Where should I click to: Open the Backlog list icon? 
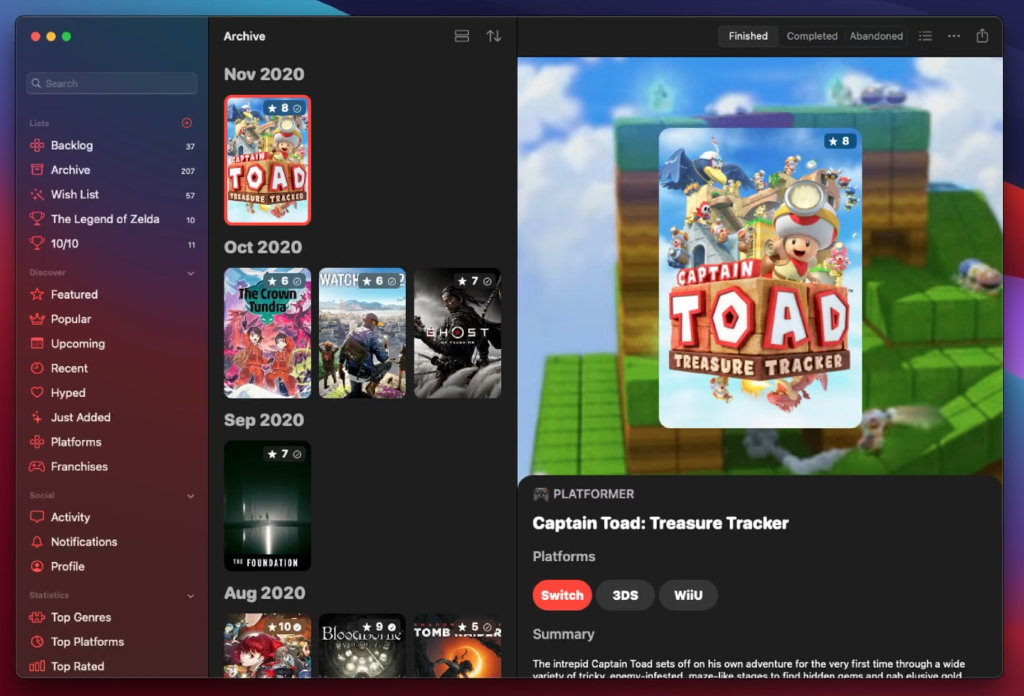pyautogui.click(x=37, y=146)
